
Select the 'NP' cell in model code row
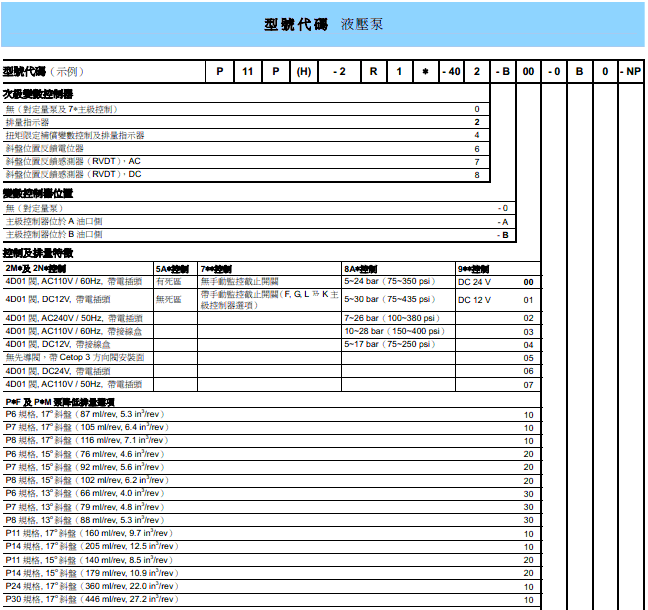[x=630, y=72]
